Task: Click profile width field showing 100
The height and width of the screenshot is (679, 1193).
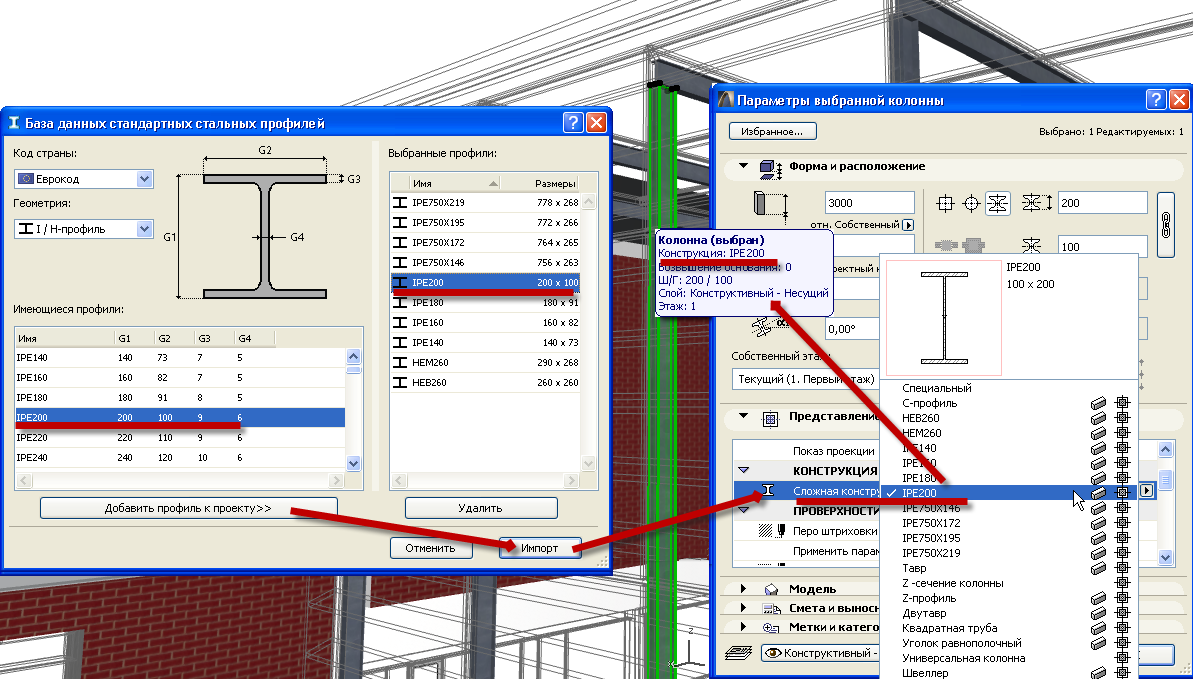Action: click(x=1102, y=247)
